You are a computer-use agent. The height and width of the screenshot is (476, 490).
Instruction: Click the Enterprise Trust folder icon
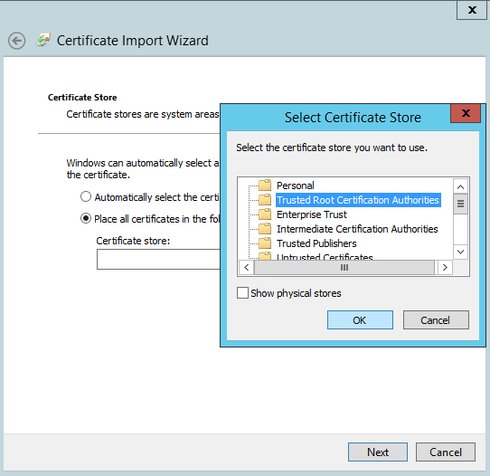(x=265, y=214)
